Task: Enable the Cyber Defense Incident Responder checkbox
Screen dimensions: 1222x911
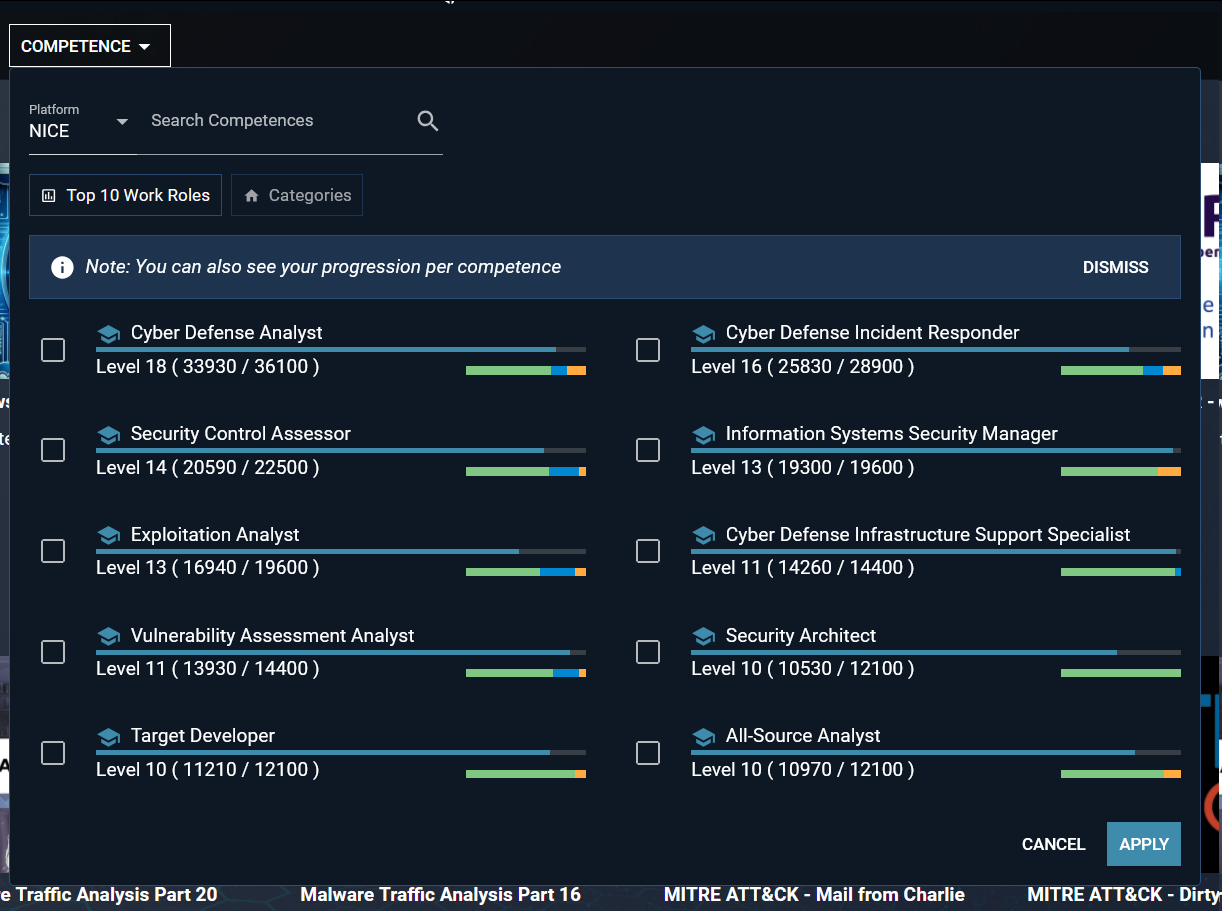Action: (648, 350)
